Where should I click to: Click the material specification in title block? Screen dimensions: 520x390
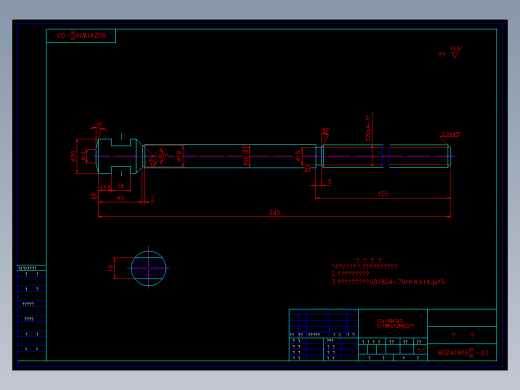pos(395,324)
